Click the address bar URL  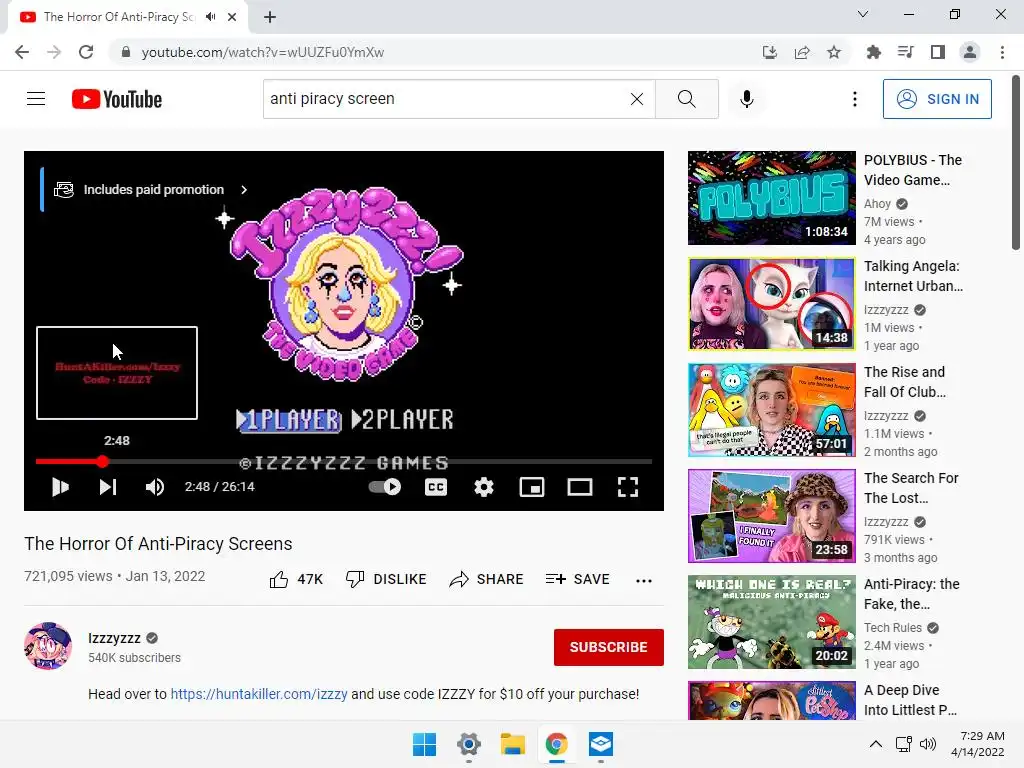(x=263, y=52)
